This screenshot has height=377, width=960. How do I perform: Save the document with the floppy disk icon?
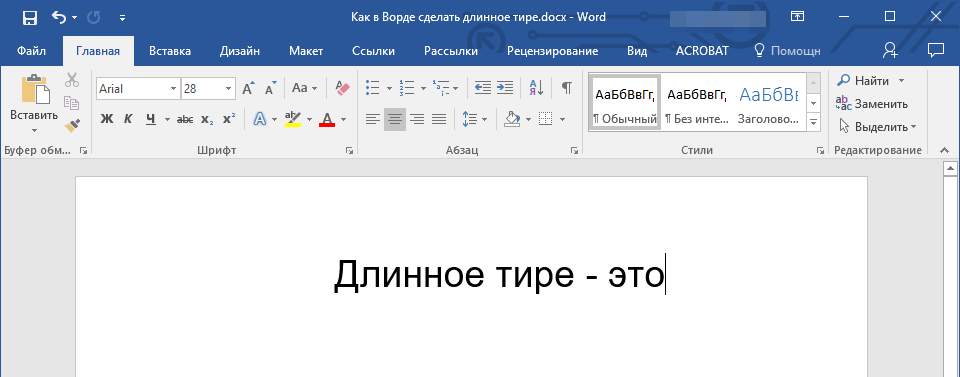coord(29,18)
